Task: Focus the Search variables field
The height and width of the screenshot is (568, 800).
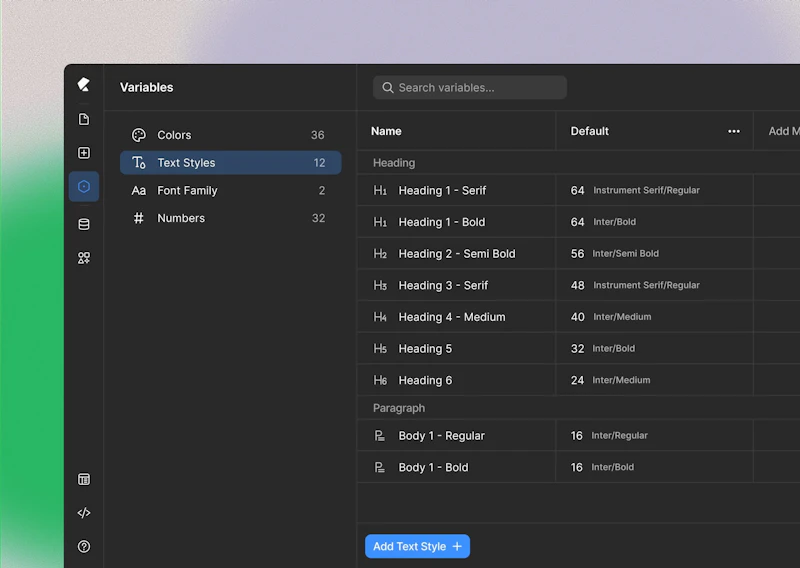Action: point(470,88)
